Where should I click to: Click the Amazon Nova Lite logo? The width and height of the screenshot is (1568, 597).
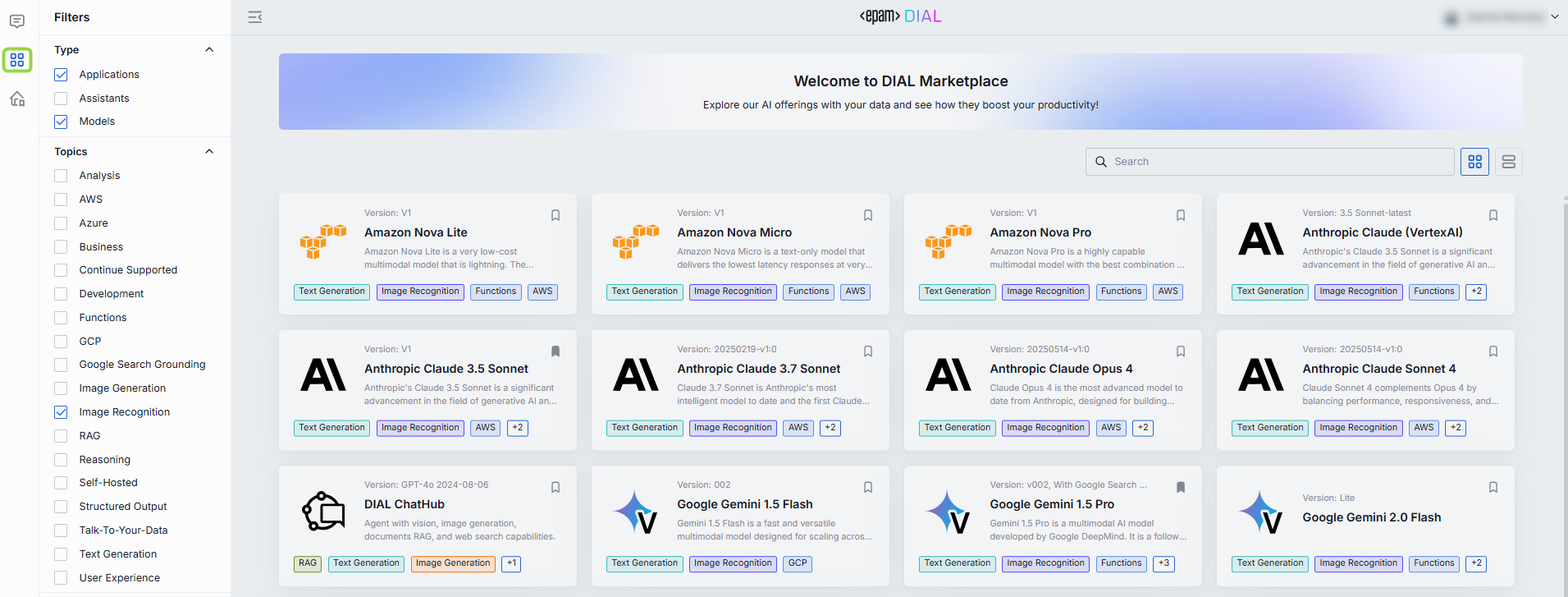tap(323, 241)
